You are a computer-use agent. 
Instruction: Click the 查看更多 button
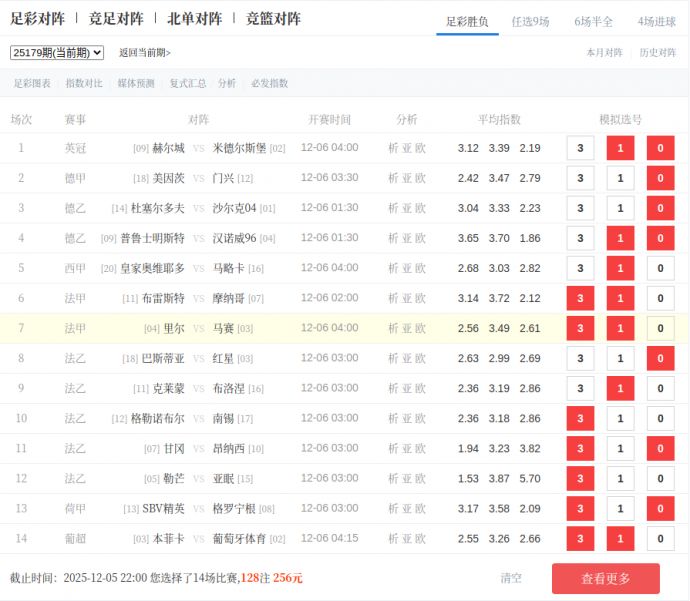tap(605, 578)
